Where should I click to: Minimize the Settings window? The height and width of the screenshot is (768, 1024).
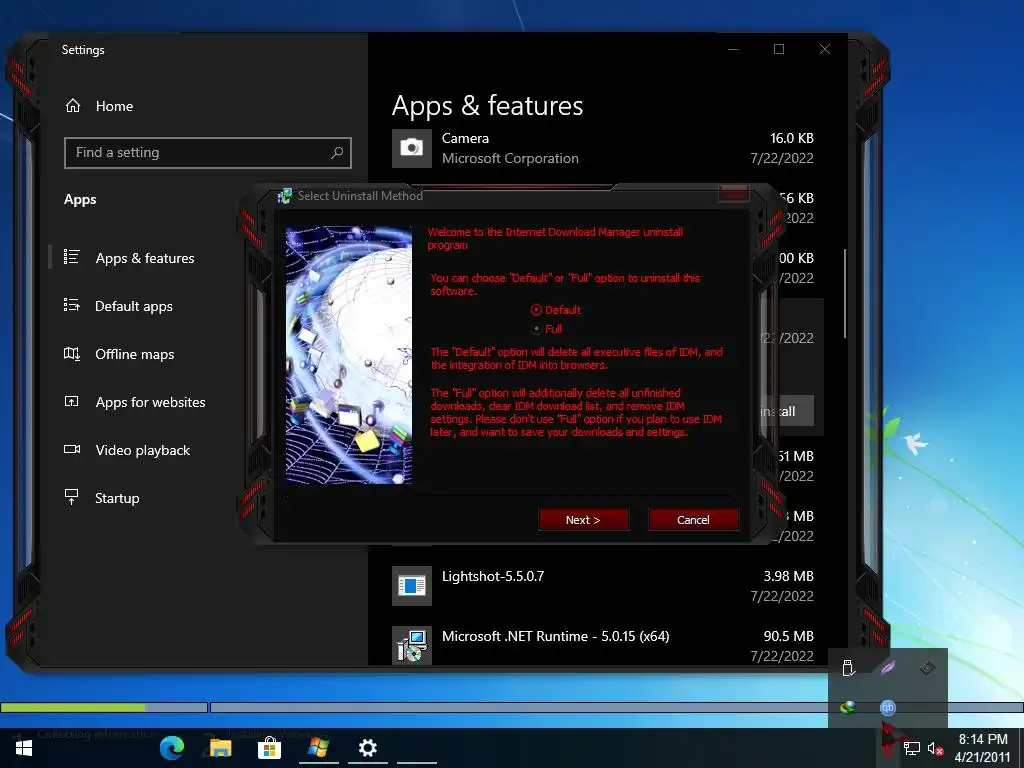coord(733,50)
